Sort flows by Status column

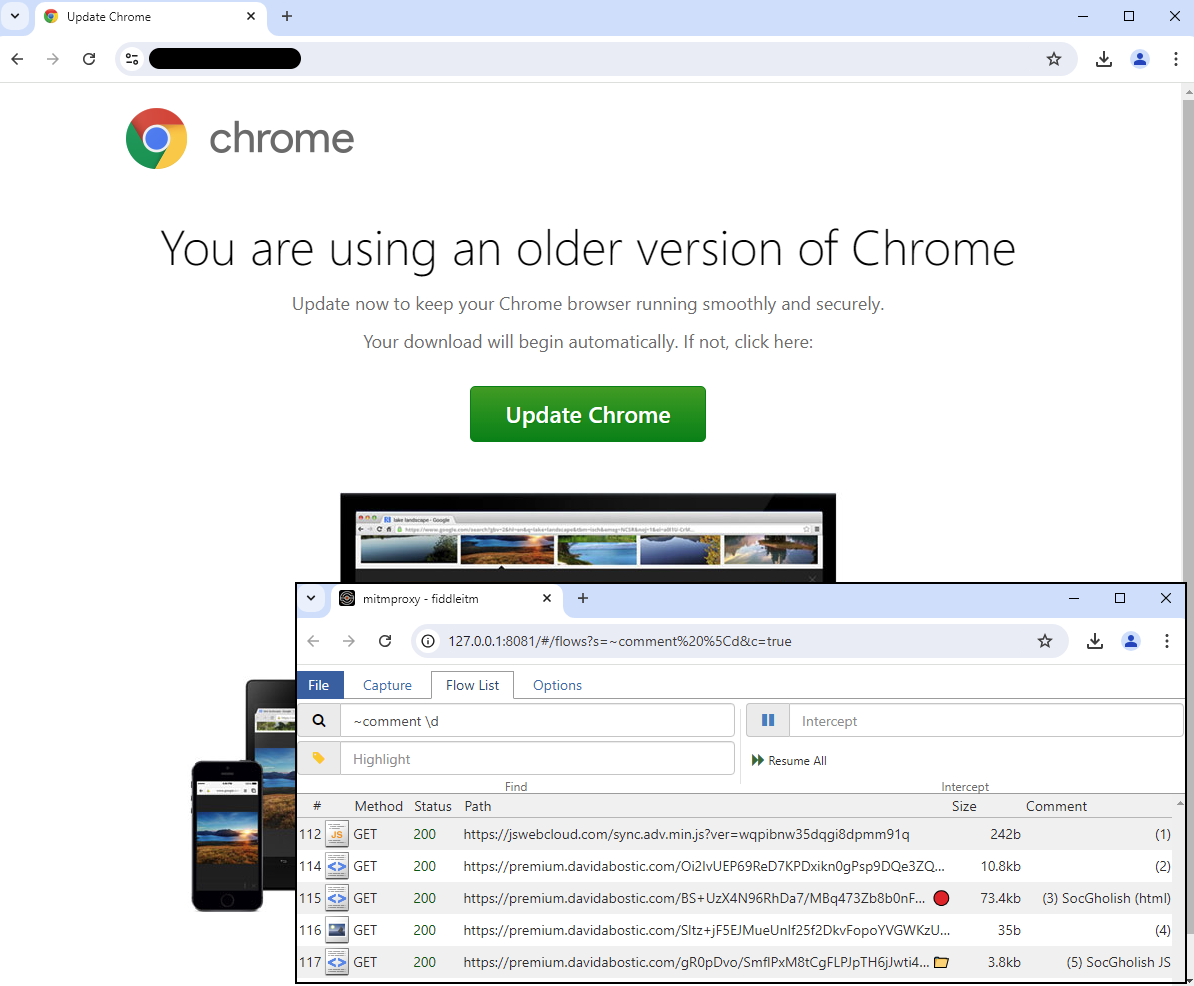coord(433,806)
